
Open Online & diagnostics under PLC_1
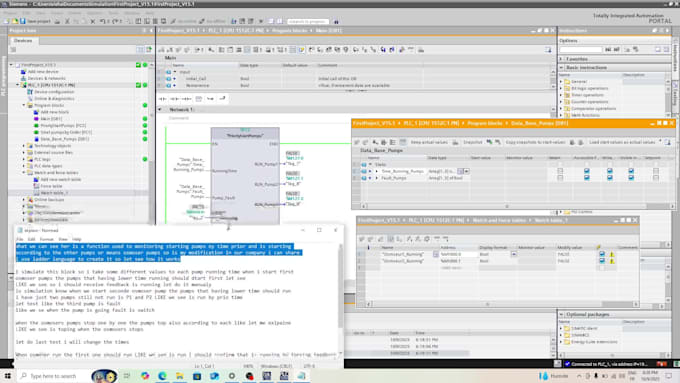pos(54,98)
